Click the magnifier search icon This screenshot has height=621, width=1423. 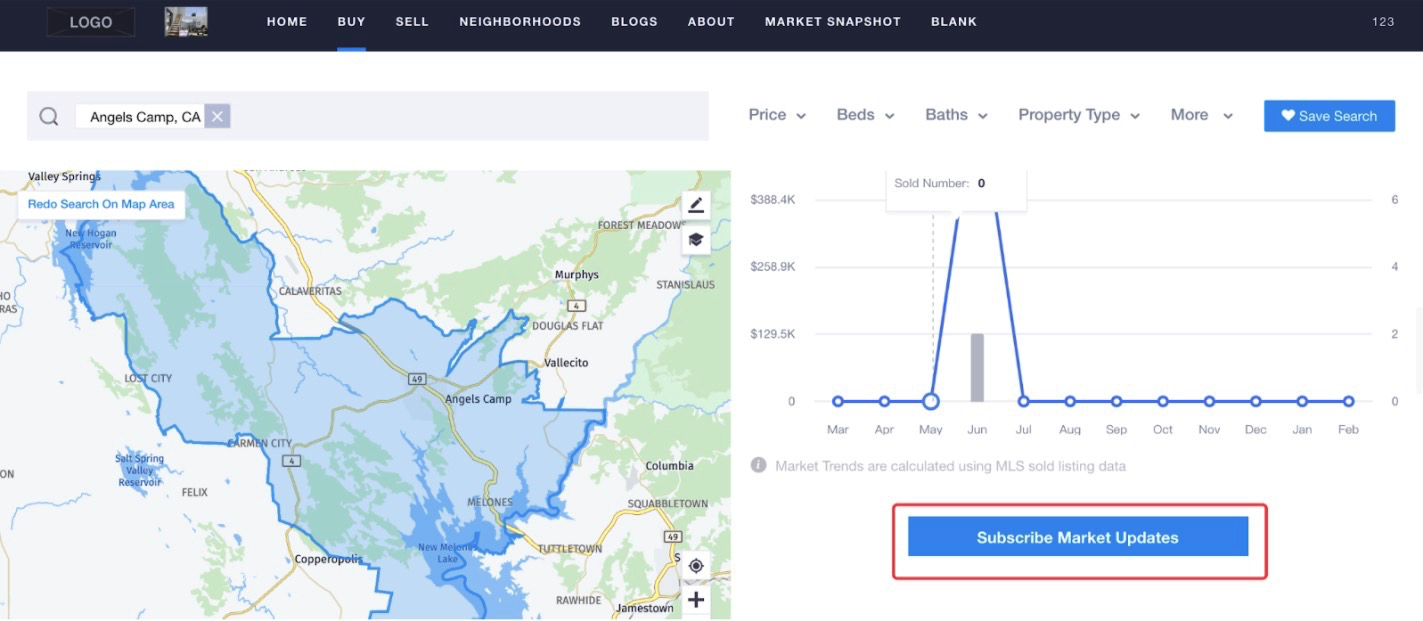pyautogui.click(x=49, y=117)
